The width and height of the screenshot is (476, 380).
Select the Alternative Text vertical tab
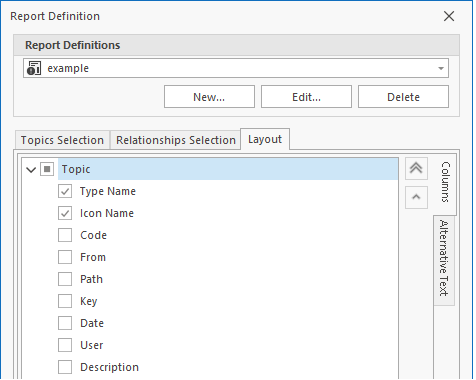[x=446, y=260]
